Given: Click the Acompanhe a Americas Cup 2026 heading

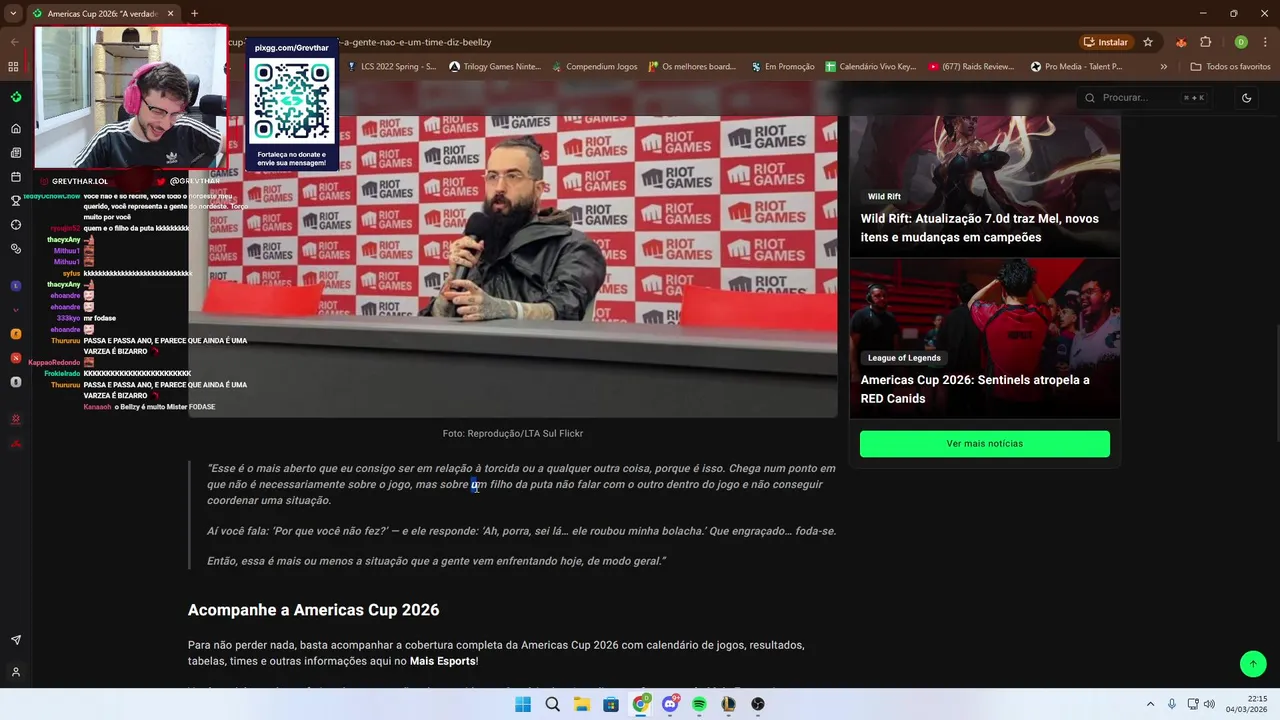Looking at the screenshot, I should click(x=313, y=610).
